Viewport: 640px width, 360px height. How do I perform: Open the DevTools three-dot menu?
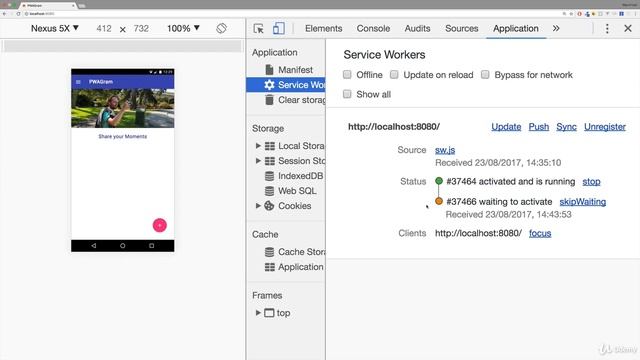[x=607, y=29]
